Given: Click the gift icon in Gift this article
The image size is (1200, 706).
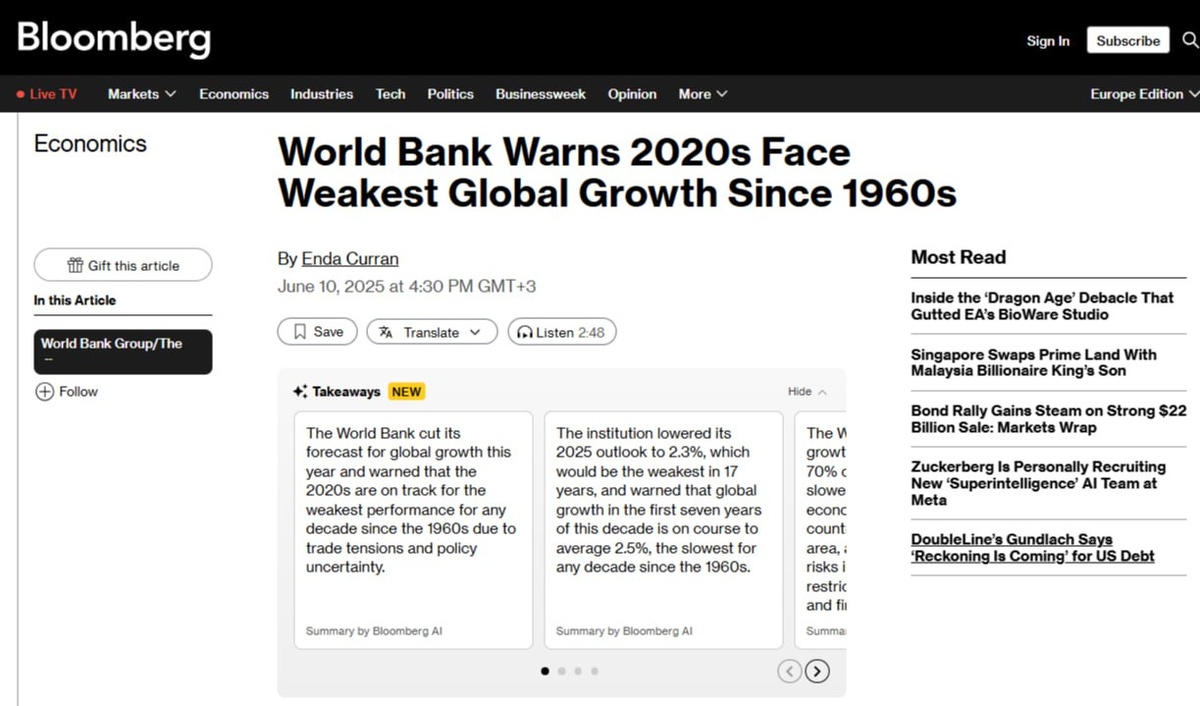Looking at the screenshot, I should click(75, 265).
